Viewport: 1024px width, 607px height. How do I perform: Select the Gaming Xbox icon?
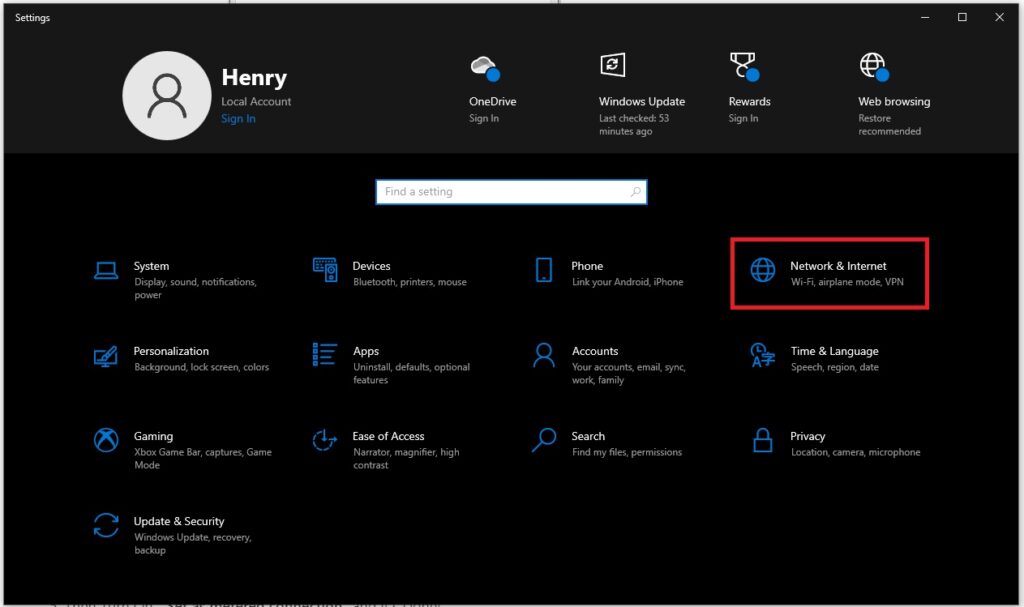pyautogui.click(x=106, y=440)
